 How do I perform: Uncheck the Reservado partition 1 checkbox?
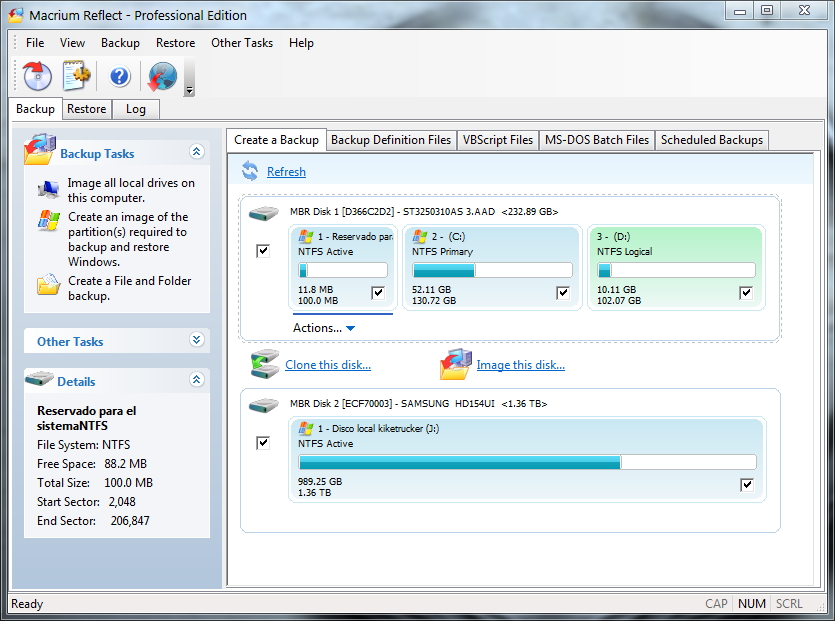378,292
